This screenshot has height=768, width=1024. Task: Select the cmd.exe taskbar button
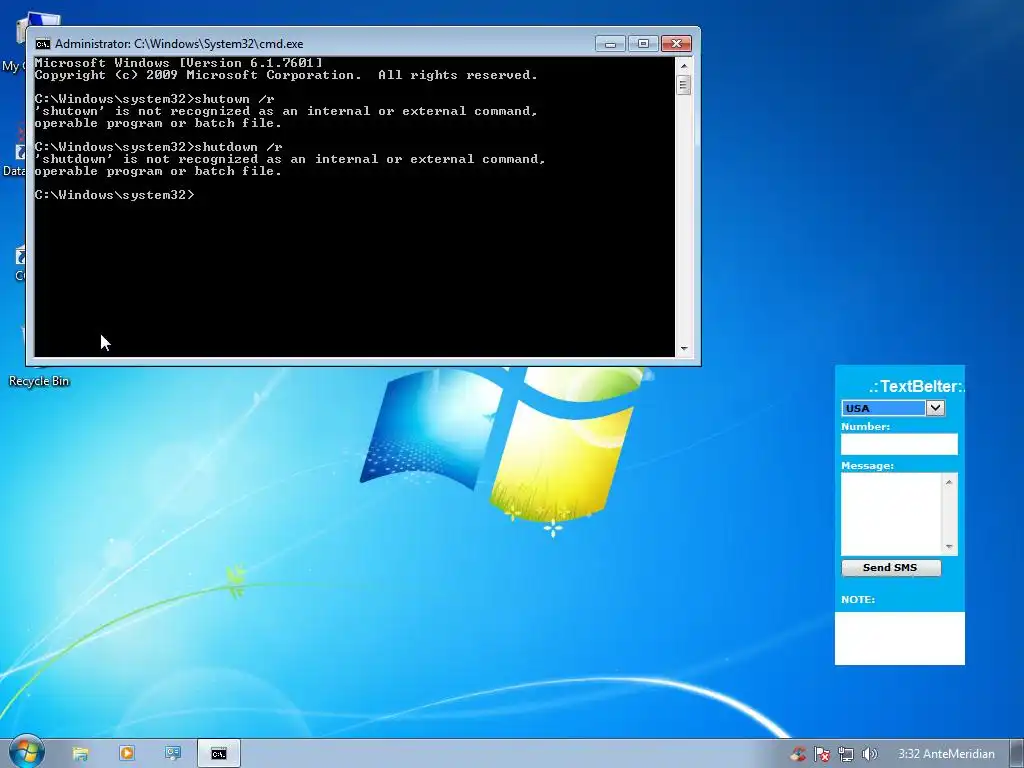(219, 754)
